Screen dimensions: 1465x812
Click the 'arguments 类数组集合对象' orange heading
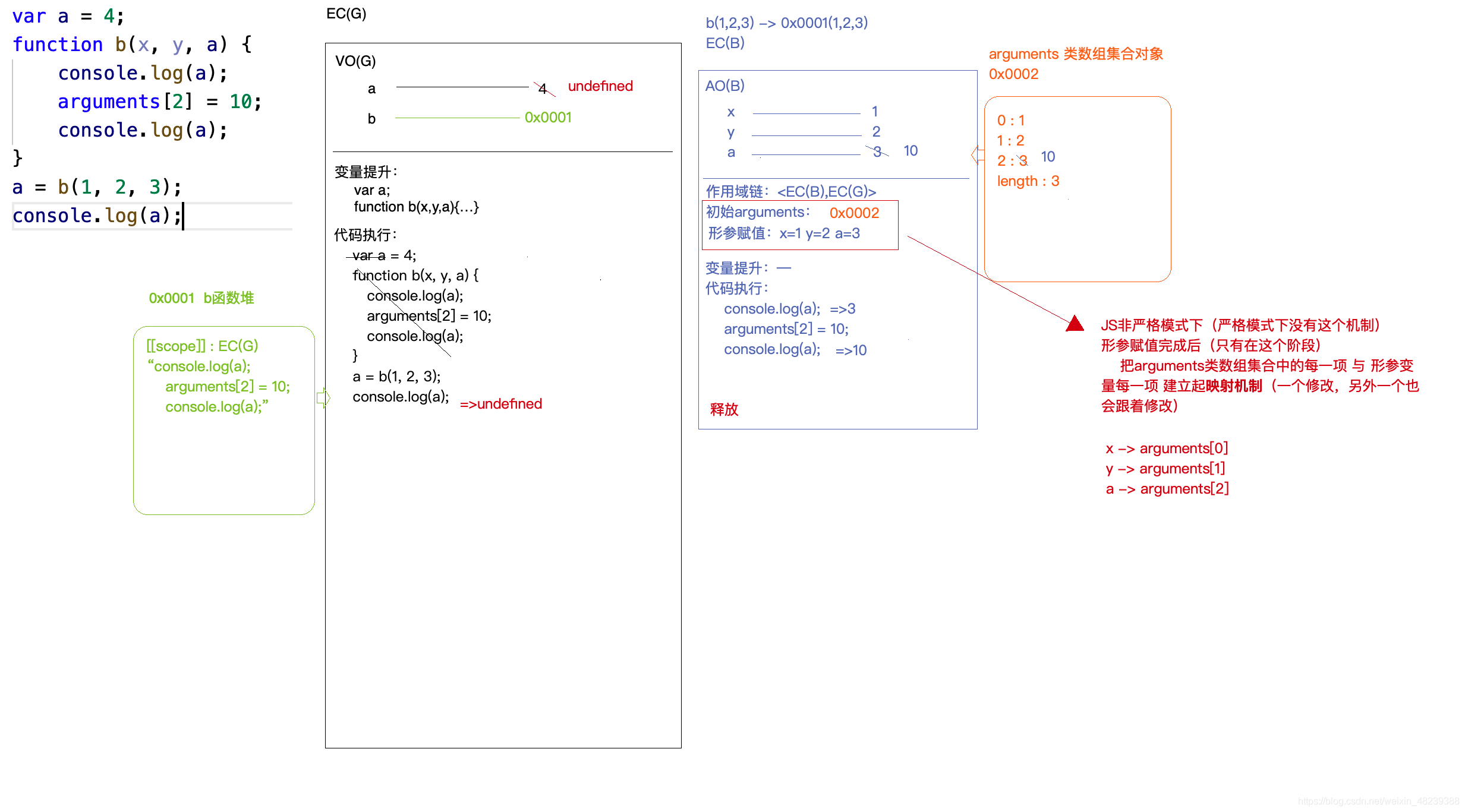point(1075,54)
